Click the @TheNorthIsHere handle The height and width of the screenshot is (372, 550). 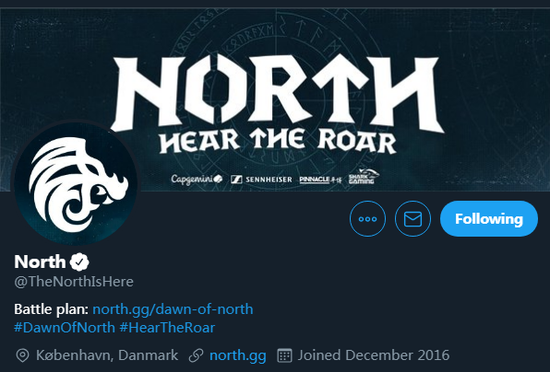(74, 282)
